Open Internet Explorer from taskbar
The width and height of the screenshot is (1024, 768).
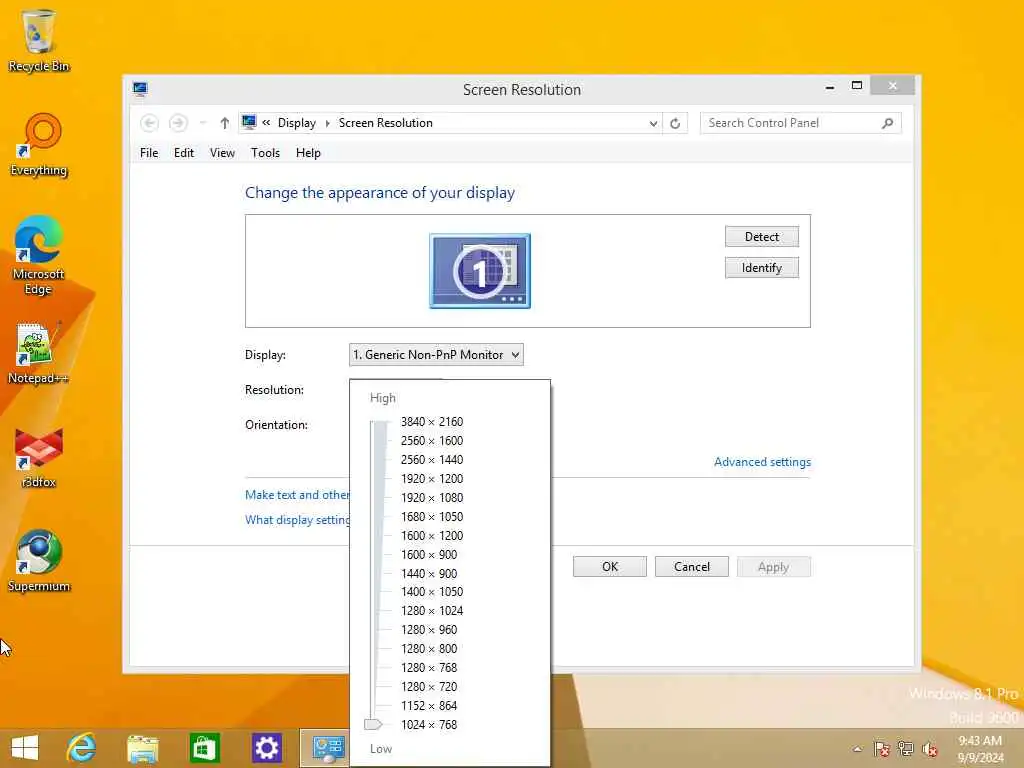tap(82, 748)
